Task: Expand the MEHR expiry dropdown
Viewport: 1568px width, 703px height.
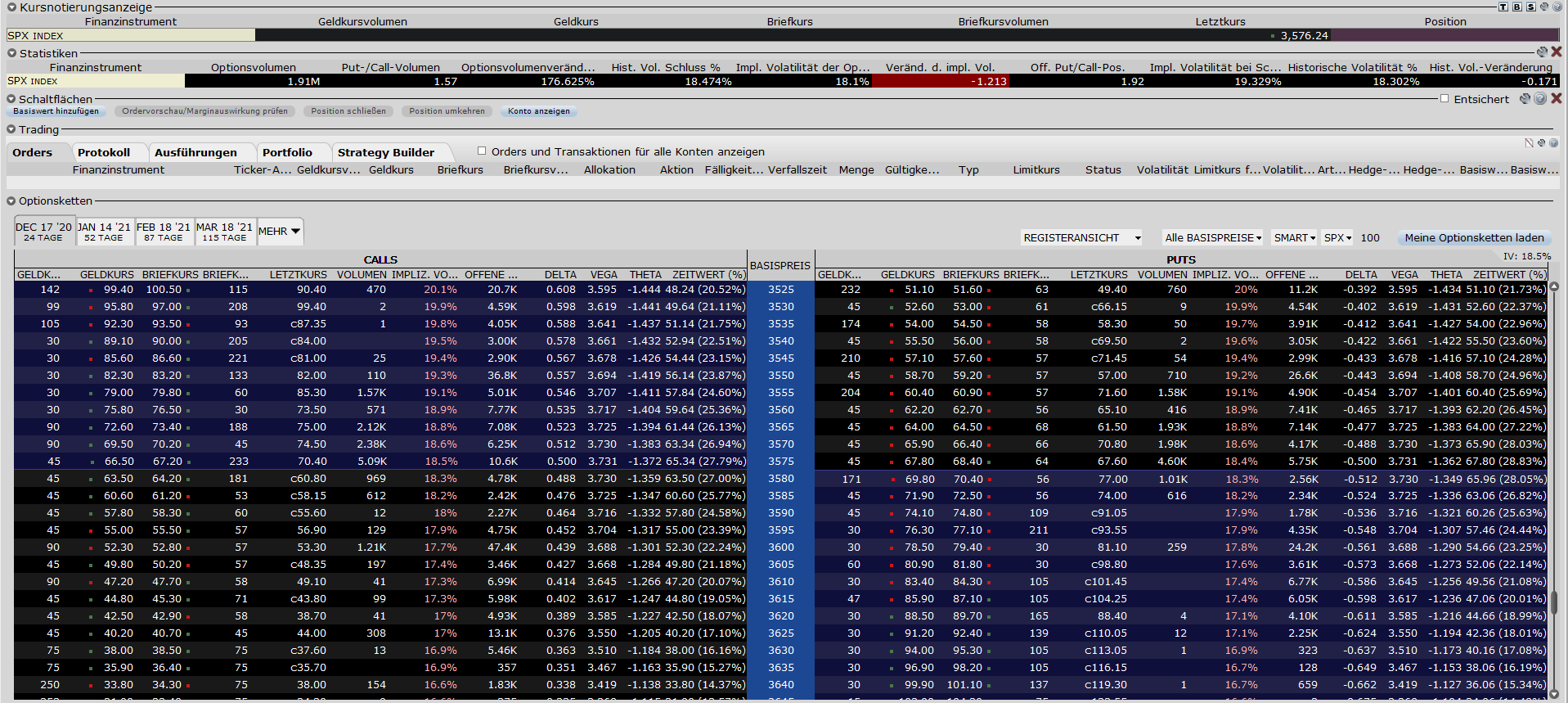Action: tap(280, 232)
